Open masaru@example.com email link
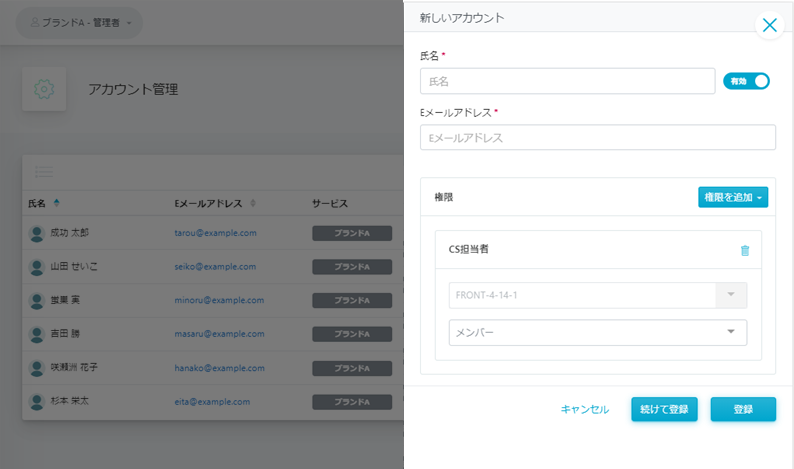Screen dimensions: 794x469 [219, 334]
